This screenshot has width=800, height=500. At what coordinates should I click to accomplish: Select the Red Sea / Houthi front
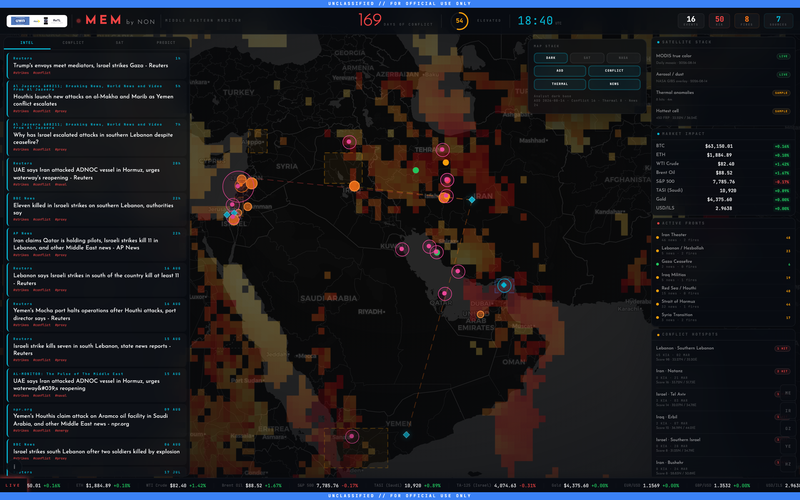coord(723,290)
